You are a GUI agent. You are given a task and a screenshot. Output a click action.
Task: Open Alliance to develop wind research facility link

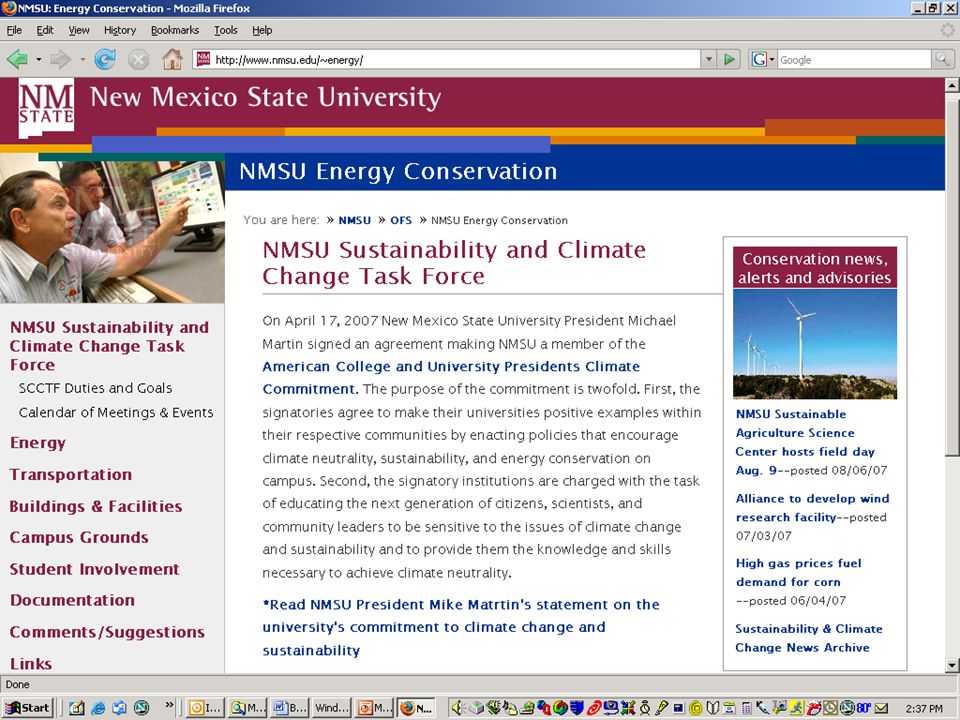[x=812, y=508]
